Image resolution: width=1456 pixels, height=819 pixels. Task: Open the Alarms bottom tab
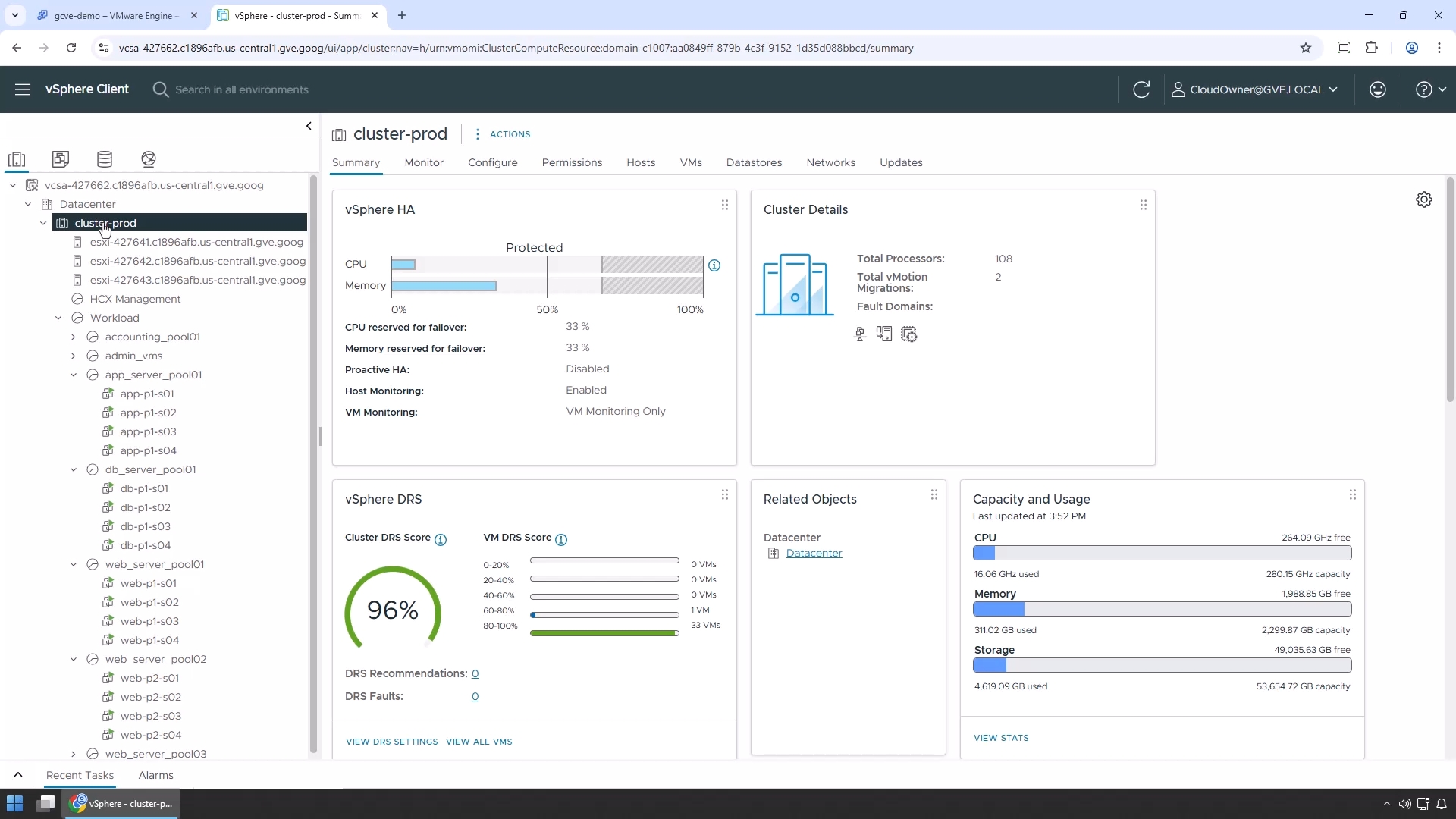click(x=156, y=775)
